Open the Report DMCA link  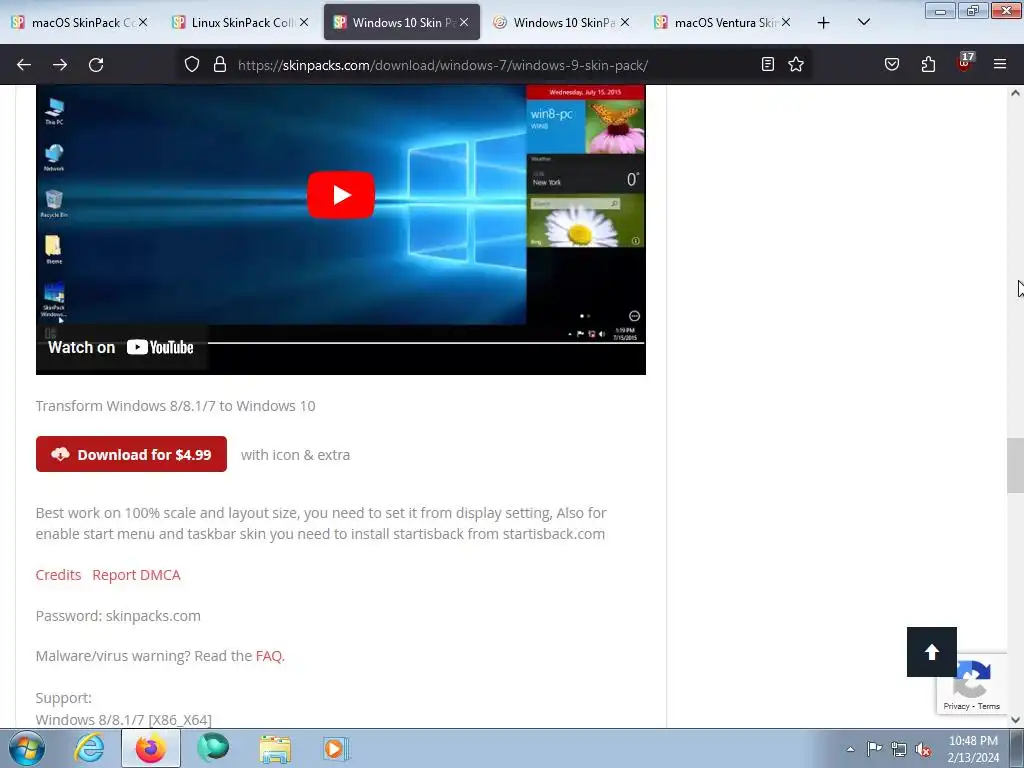coord(136,575)
